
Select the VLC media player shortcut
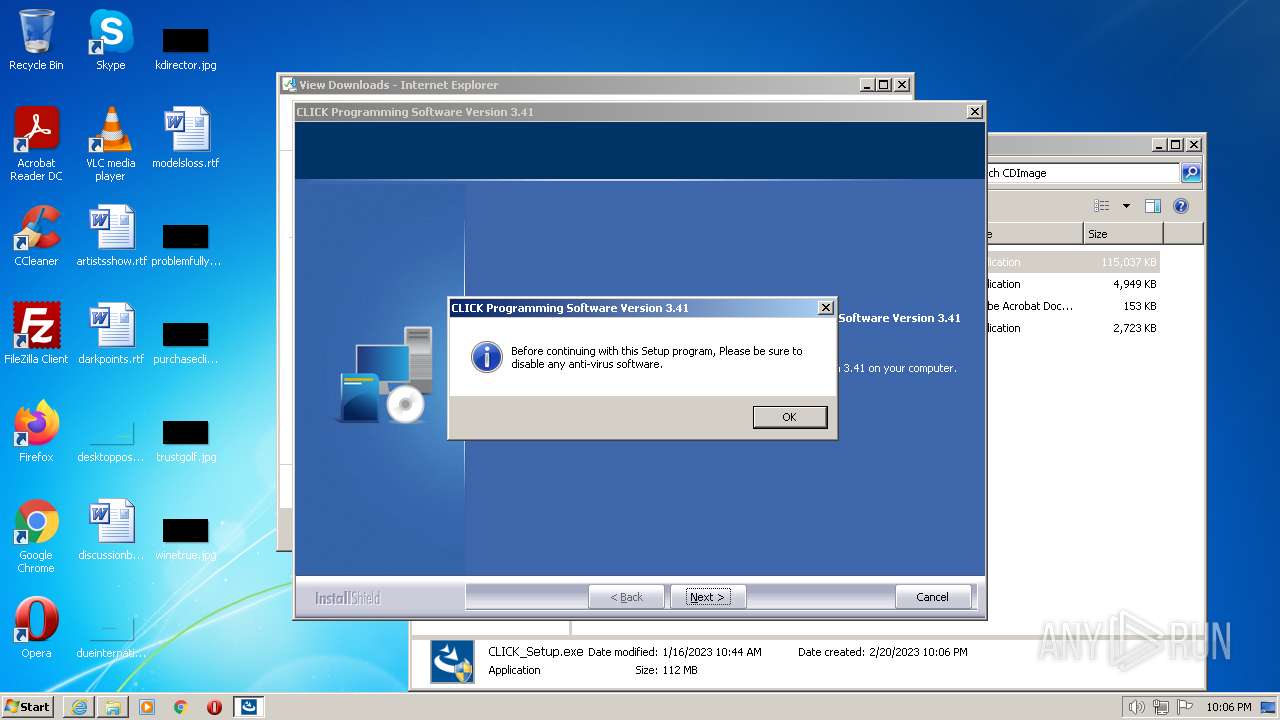point(110,145)
